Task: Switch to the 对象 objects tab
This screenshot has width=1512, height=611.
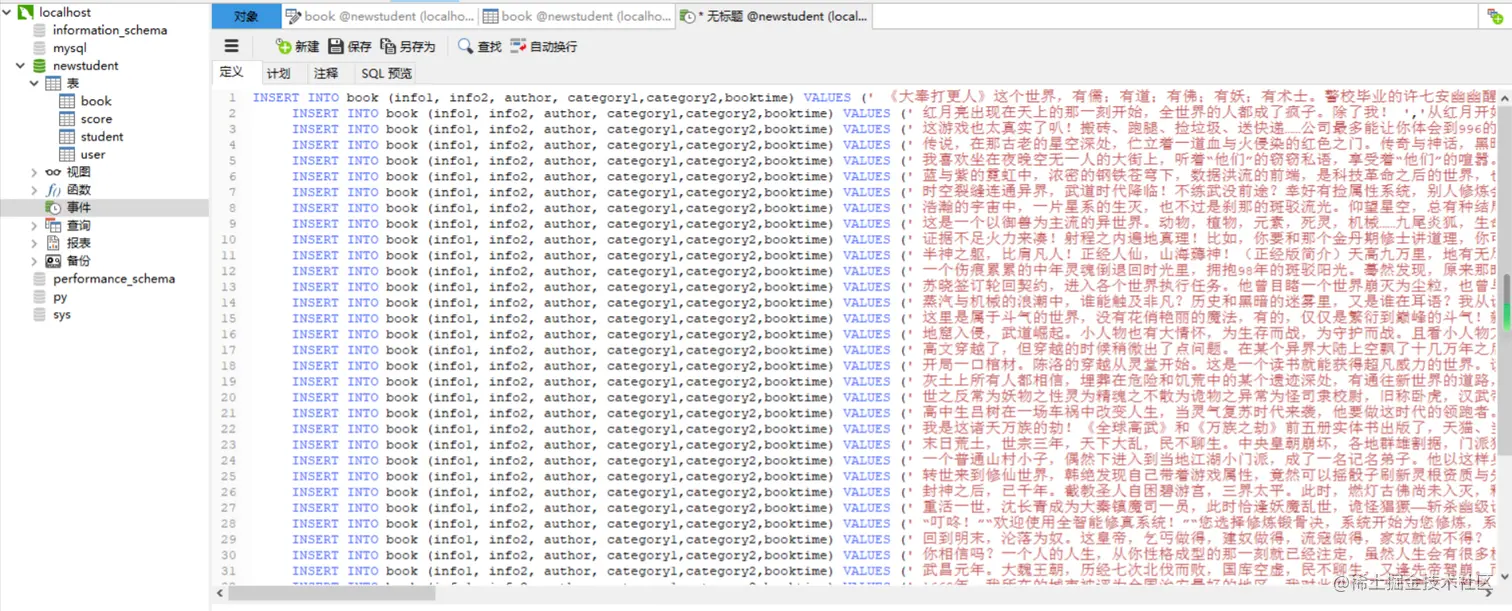Action: pyautogui.click(x=246, y=16)
